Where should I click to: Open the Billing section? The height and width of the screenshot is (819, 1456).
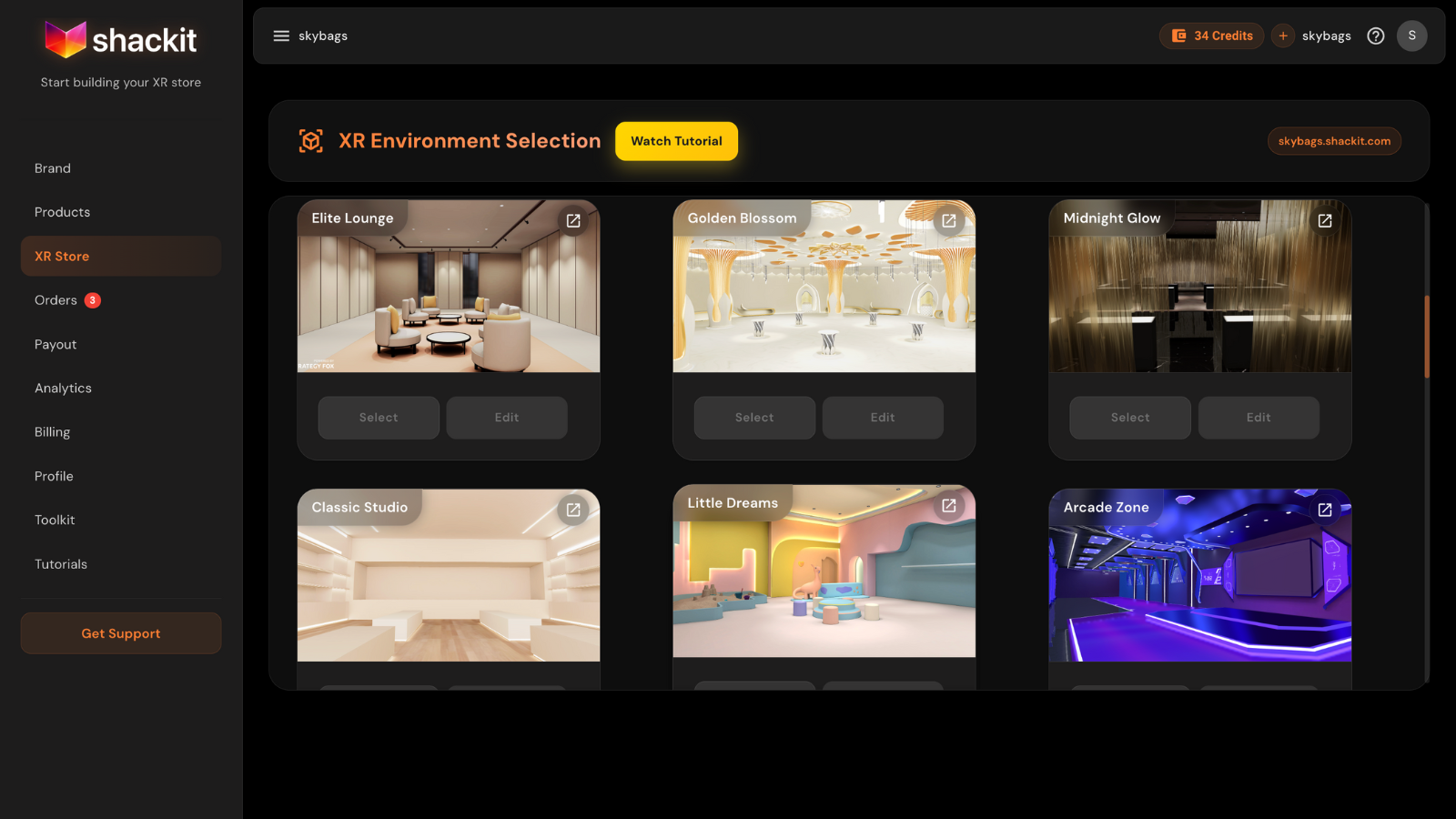tap(52, 431)
